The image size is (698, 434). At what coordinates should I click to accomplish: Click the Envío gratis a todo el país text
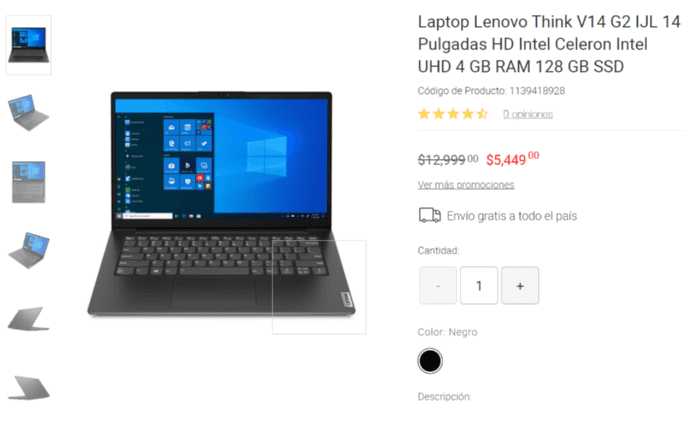pyautogui.click(x=512, y=216)
